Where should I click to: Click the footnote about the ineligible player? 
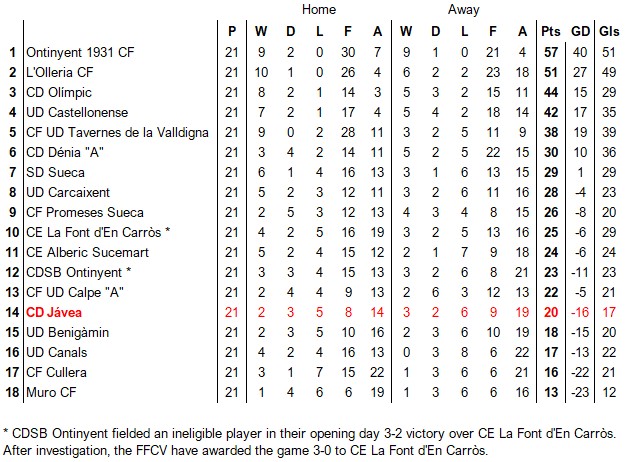click(x=310, y=433)
